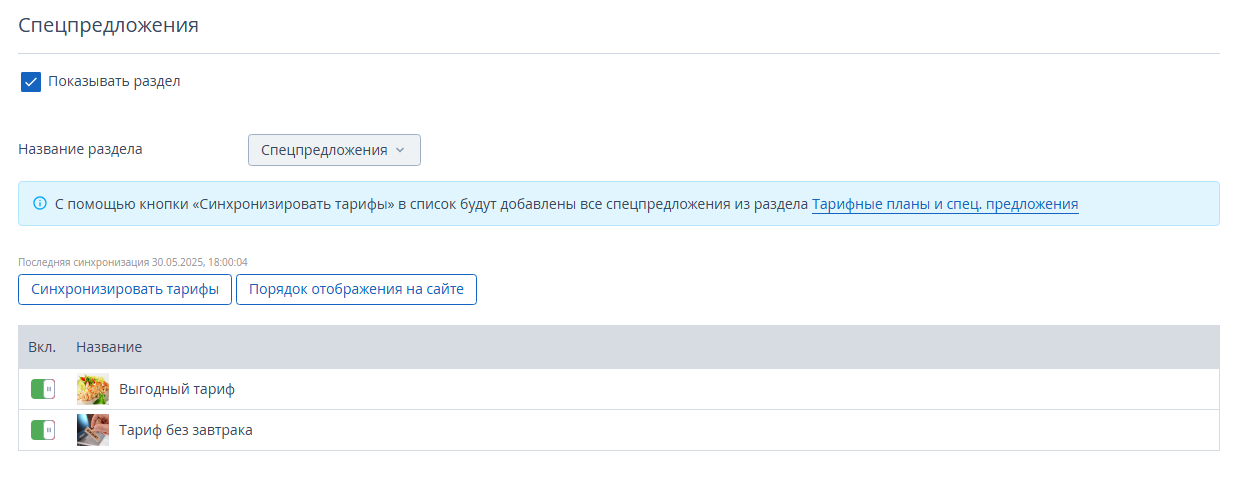The height and width of the screenshot is (477, 1238).
Task: Click the food thumbnail of Выгодный тариф
Action: (93, 389)
